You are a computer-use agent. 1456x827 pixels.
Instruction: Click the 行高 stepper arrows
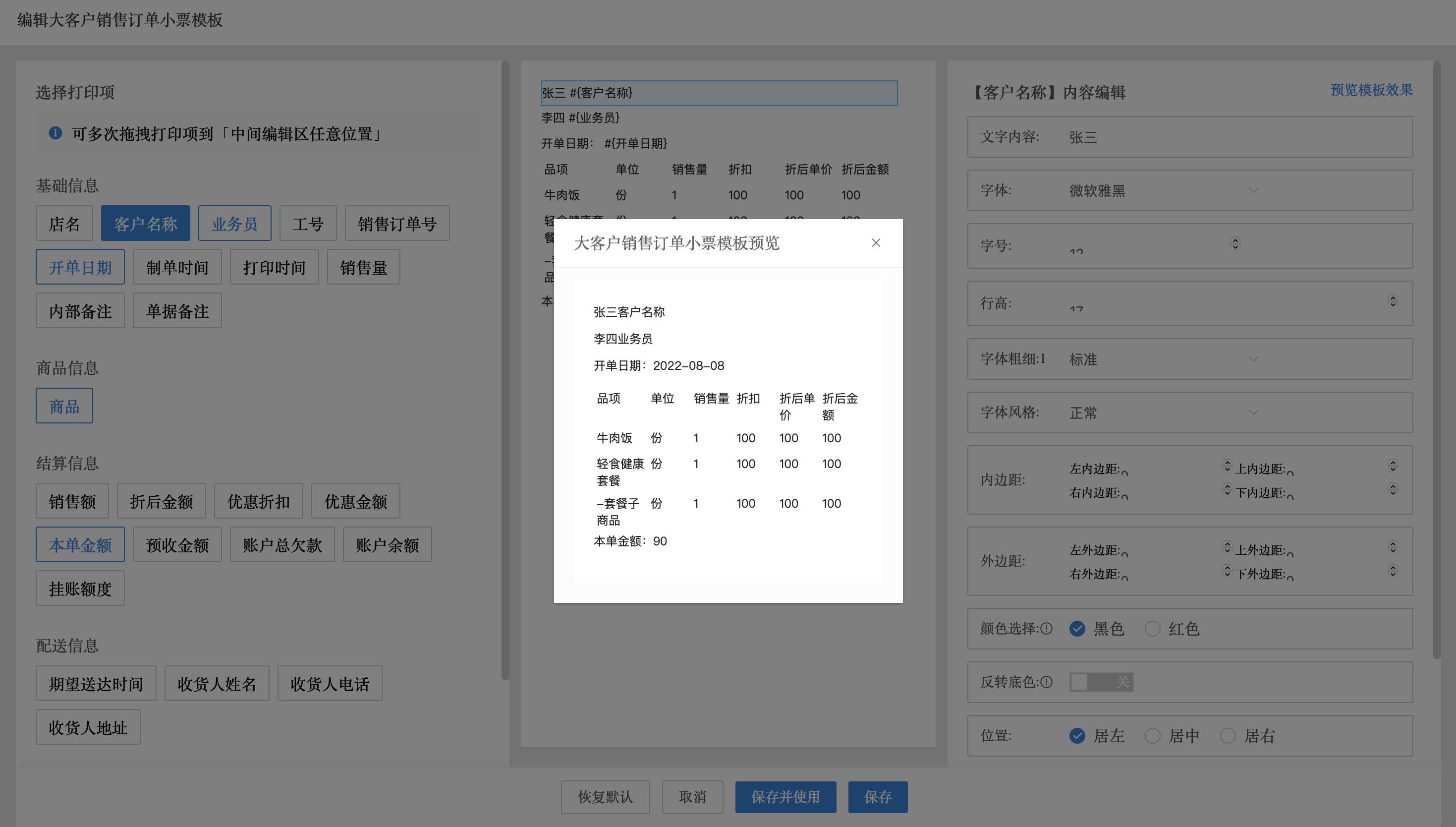pos(1393,301)
